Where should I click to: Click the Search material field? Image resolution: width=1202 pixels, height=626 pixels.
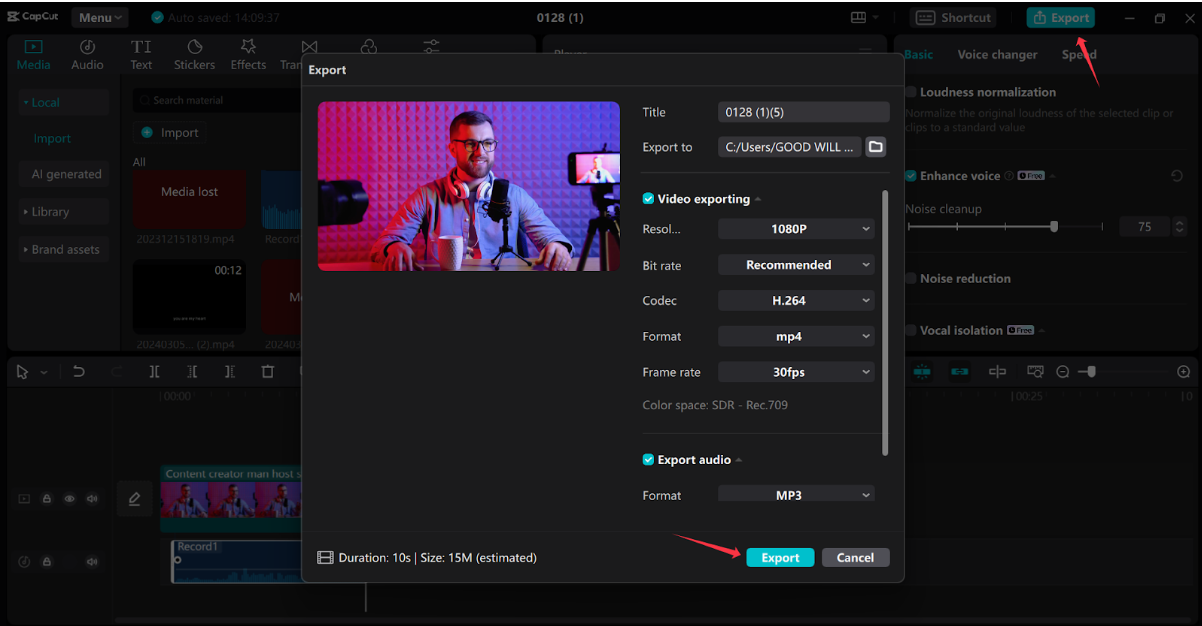[x=215, y=100]
